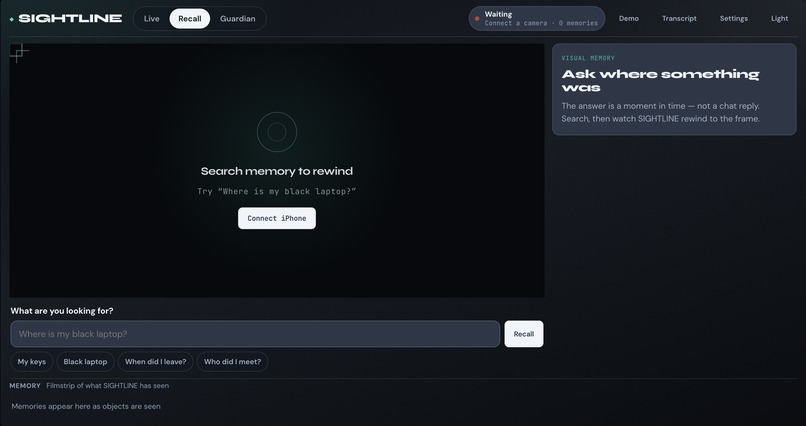Toggle the Light theme

[x=779, y=18]
